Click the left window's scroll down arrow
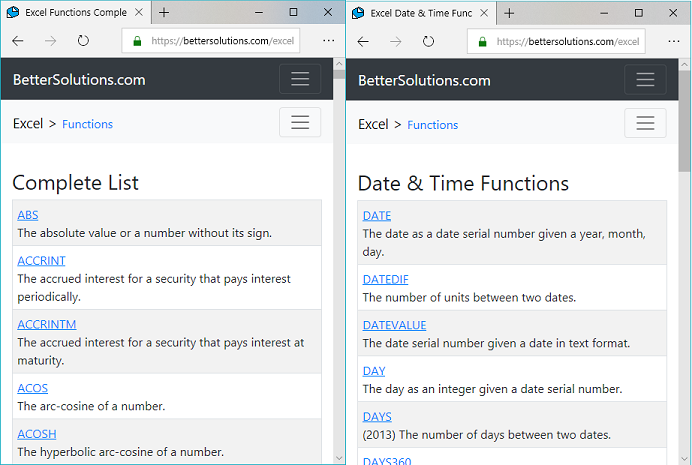Image resolution: width=692 pixels, height=465 pixels. [339, 458]
